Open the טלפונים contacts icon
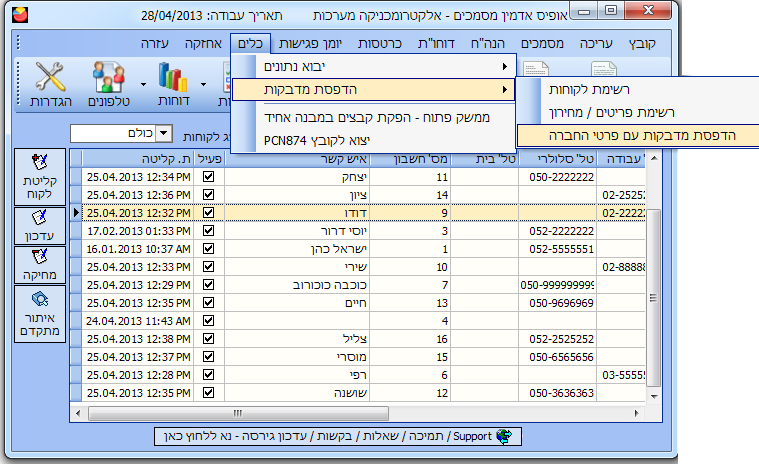Viewport: 759px width, 464px height. (x=109, y=85)
